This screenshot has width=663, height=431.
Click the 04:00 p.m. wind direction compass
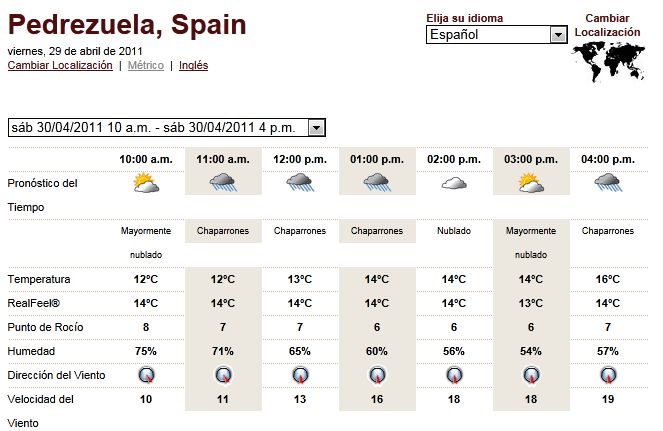coord(607,375)
